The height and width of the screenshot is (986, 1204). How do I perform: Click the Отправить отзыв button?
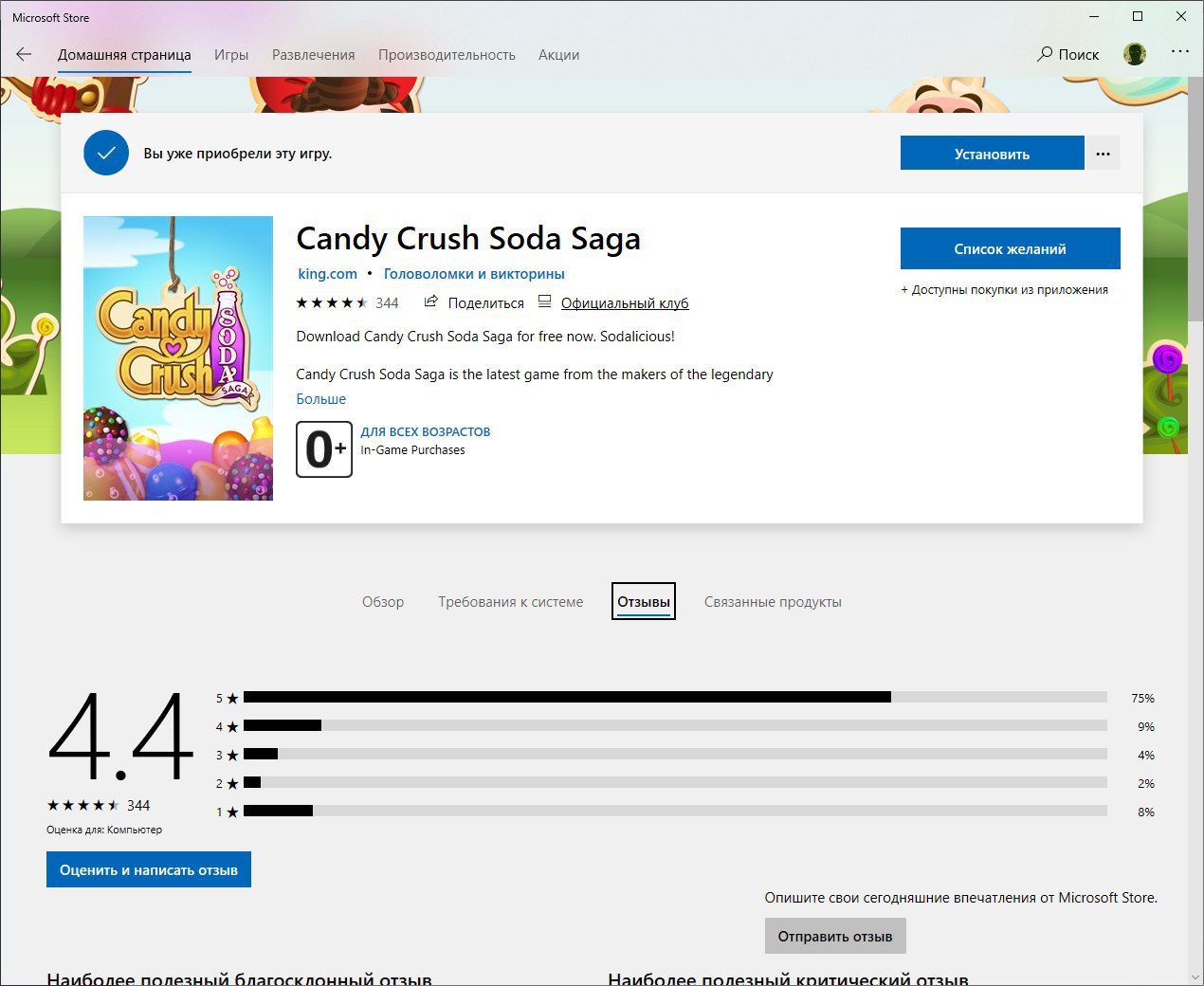click(x=835, y=936)
